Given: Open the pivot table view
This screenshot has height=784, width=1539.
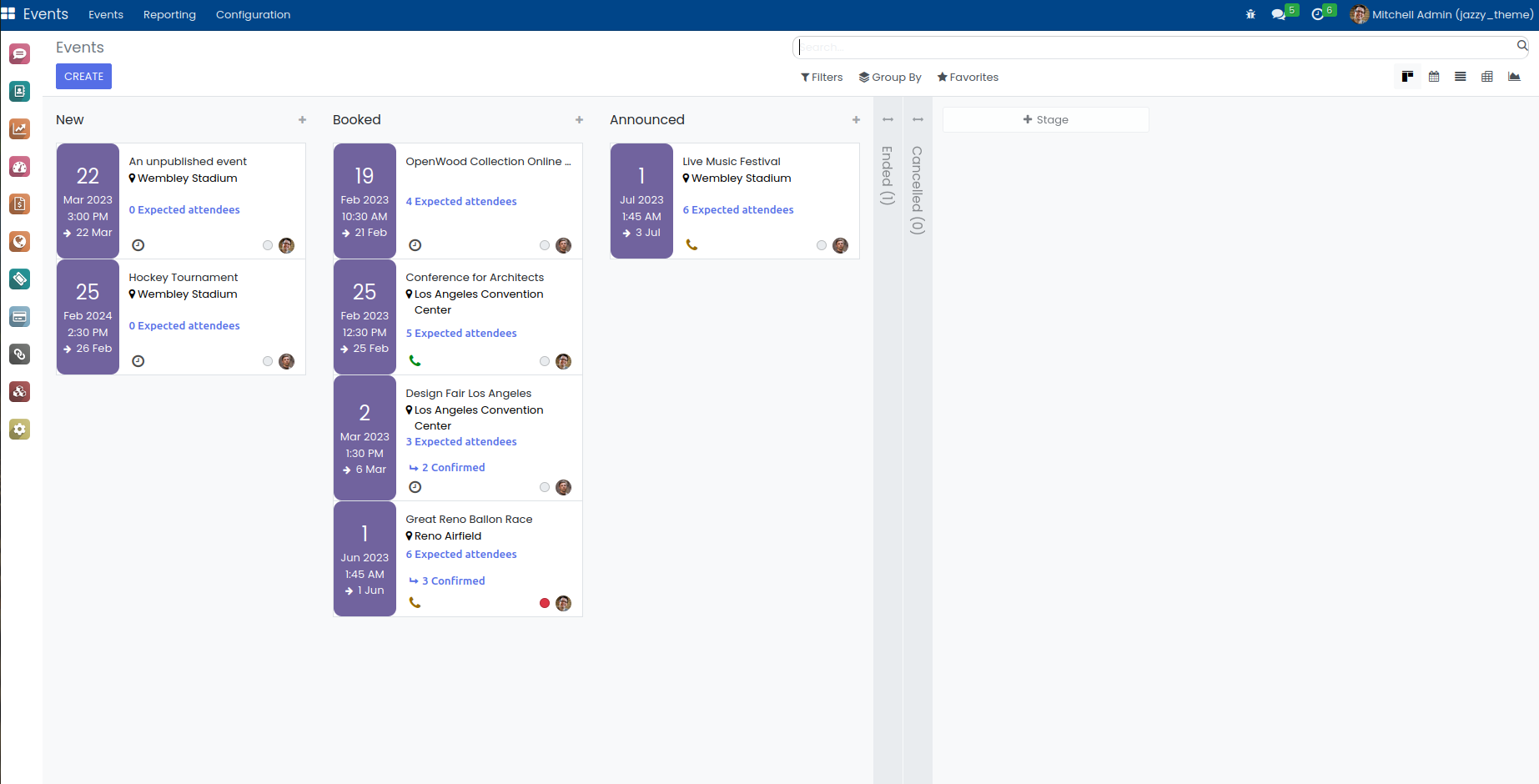Looking at the screenshot, I should pyautogui.click(x=1487, y=77).
